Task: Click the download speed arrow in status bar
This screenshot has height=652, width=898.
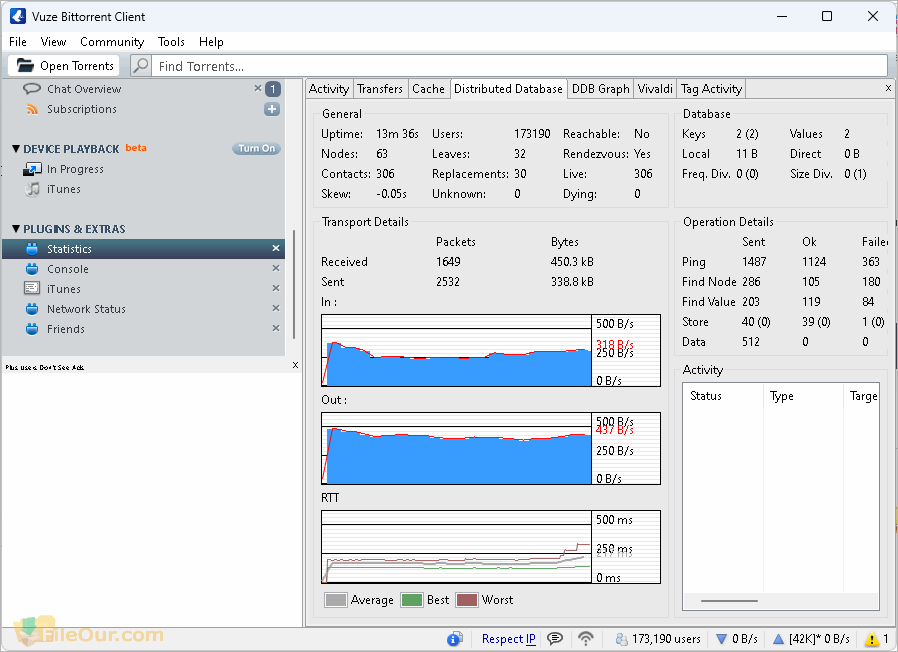Action: pyautogui.click(x=721, y=639)
